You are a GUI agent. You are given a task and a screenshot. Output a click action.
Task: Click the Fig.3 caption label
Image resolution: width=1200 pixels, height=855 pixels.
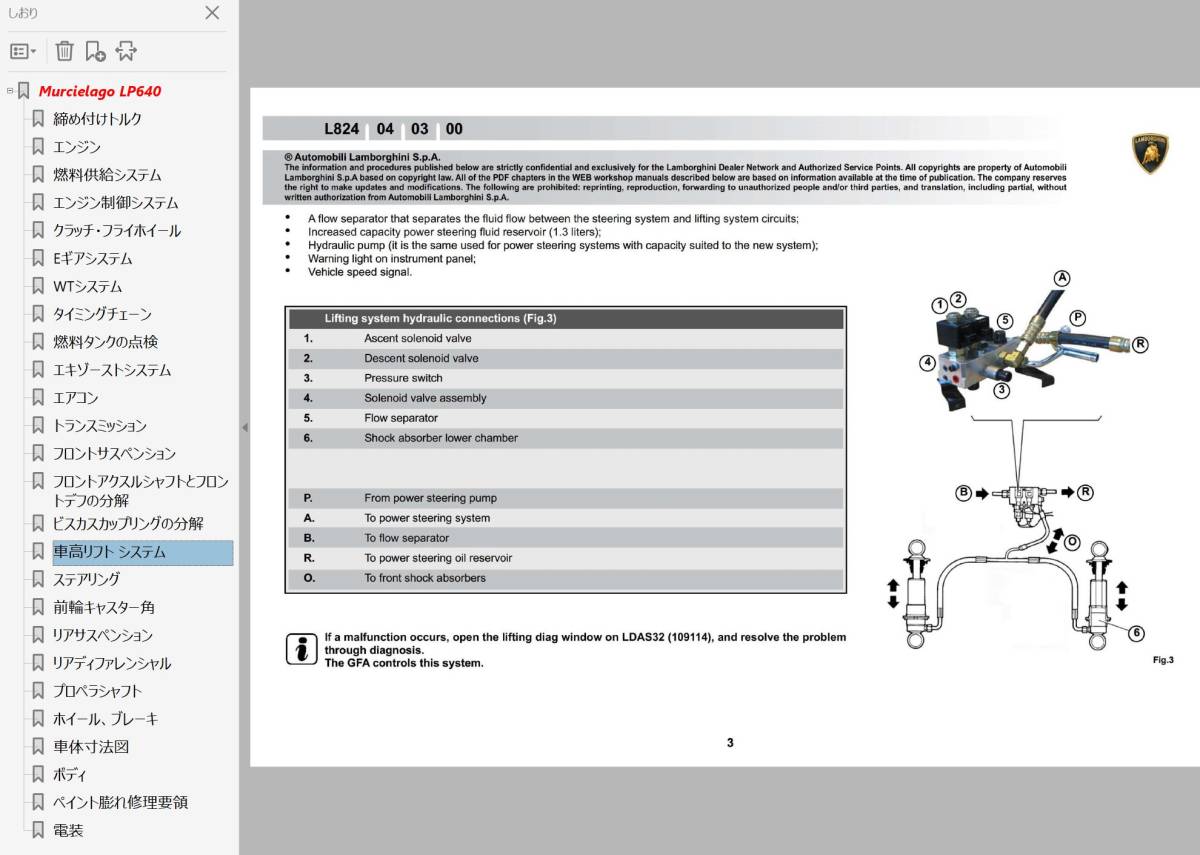[1163, 660]
